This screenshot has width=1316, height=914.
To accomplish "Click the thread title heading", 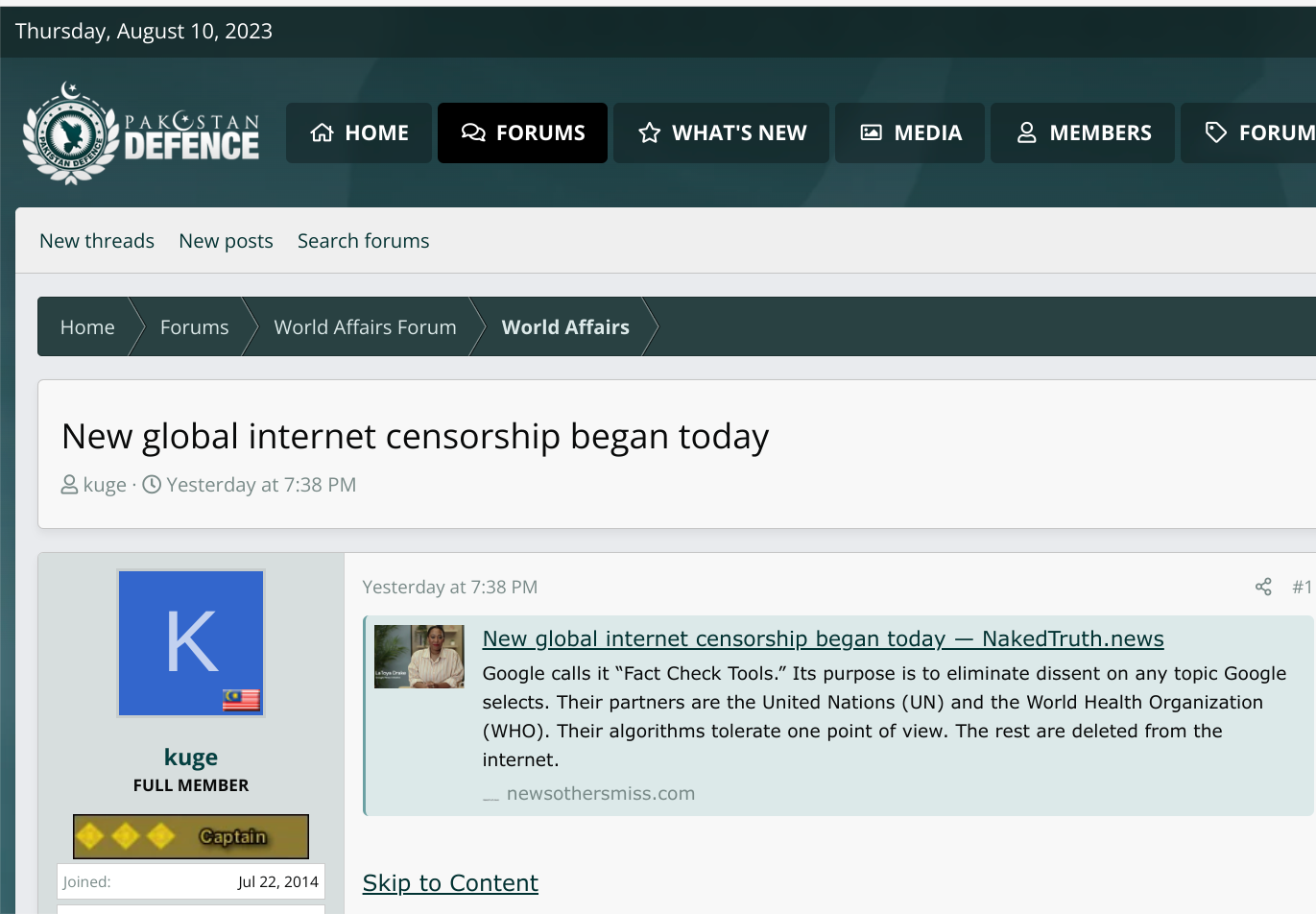I will pyautogui.click(x=415, y=437).
